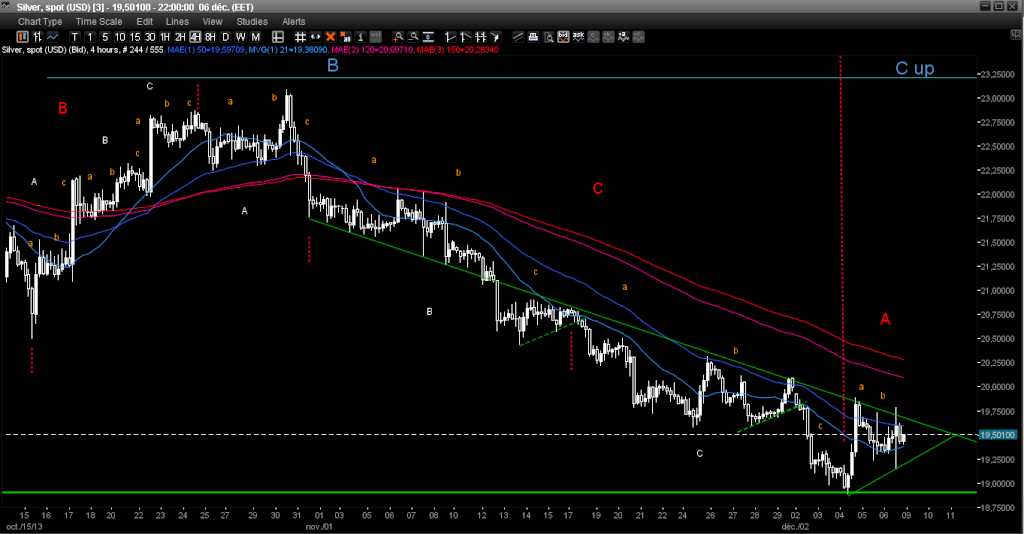
Task: Set time scale to tick (T)
Action: click(x=74, y=37)
